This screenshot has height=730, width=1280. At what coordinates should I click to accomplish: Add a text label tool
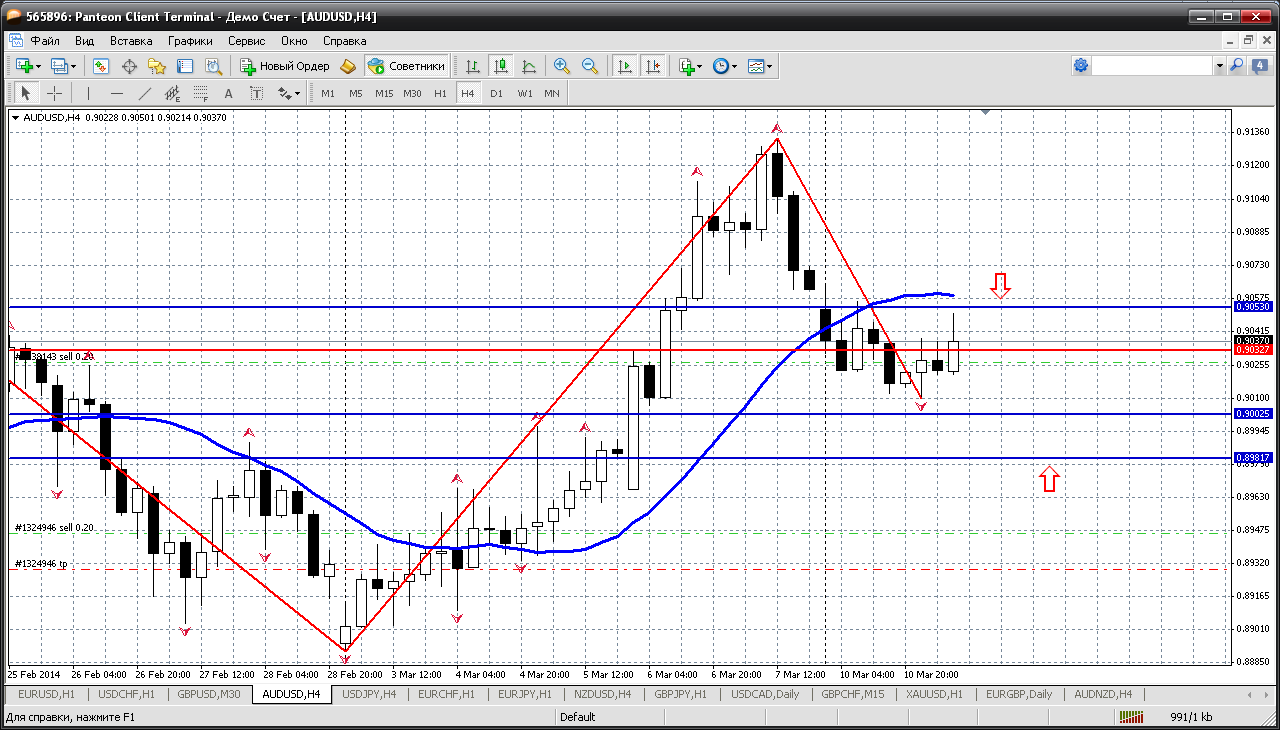click(228, 93)
